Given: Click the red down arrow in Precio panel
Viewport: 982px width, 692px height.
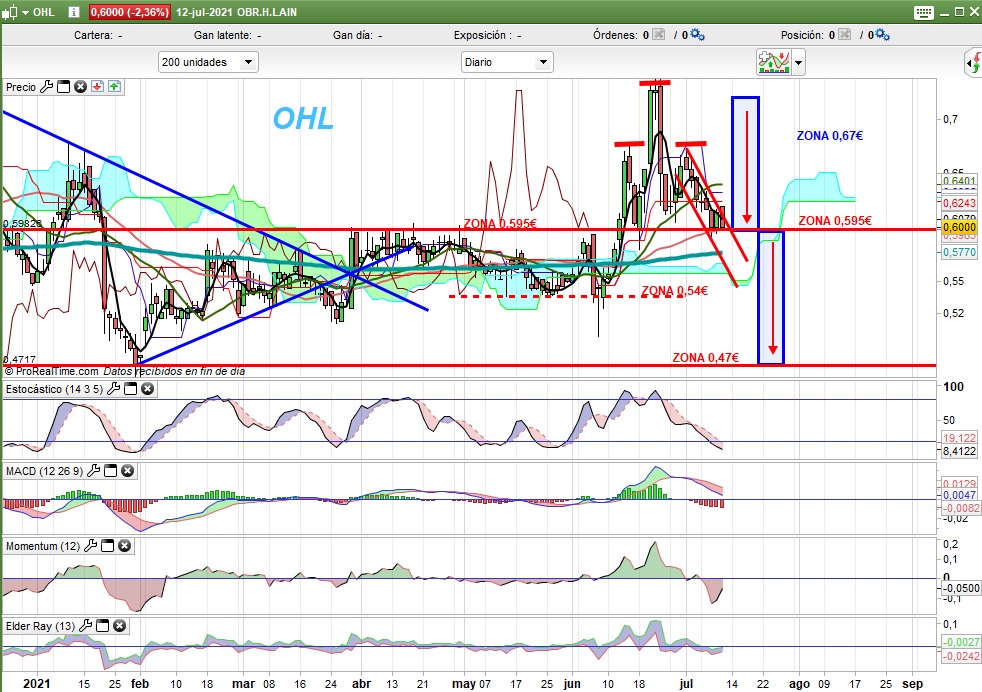Looking at the screenshot, I should (97, 86).
